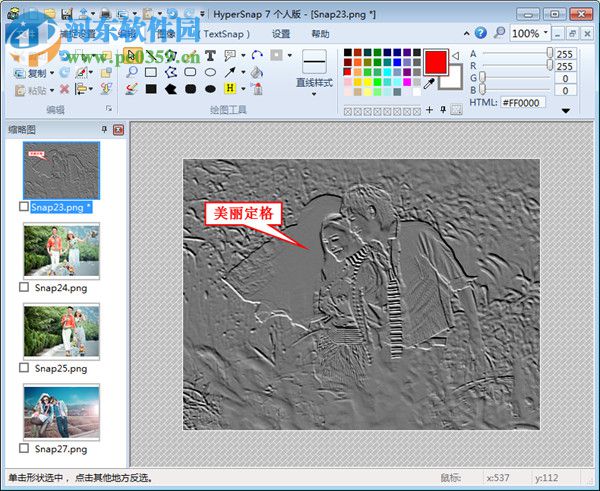
Task: Select the outline rounded rectangle tool
Action: 190,72
